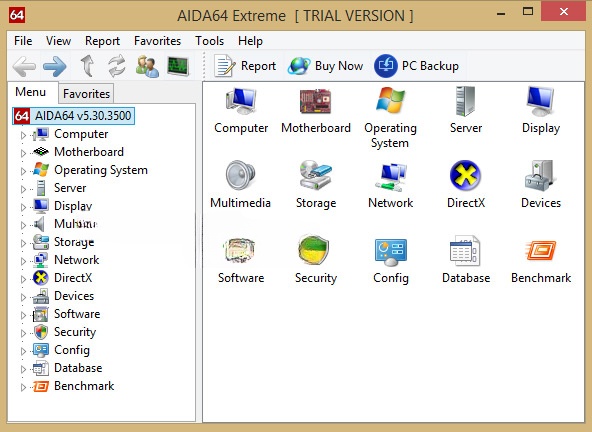592x432 pixels.
Task: Expand the Network tree node
Action: click(x=23, y=261)
